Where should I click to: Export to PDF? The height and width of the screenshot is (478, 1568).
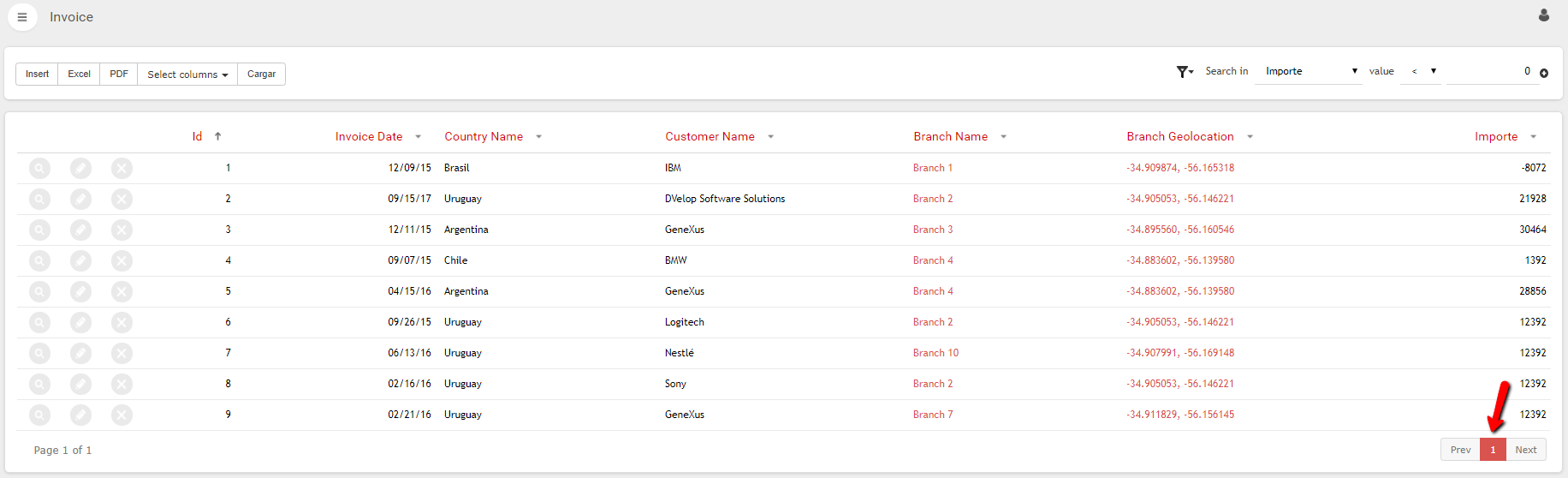(119, 75)
